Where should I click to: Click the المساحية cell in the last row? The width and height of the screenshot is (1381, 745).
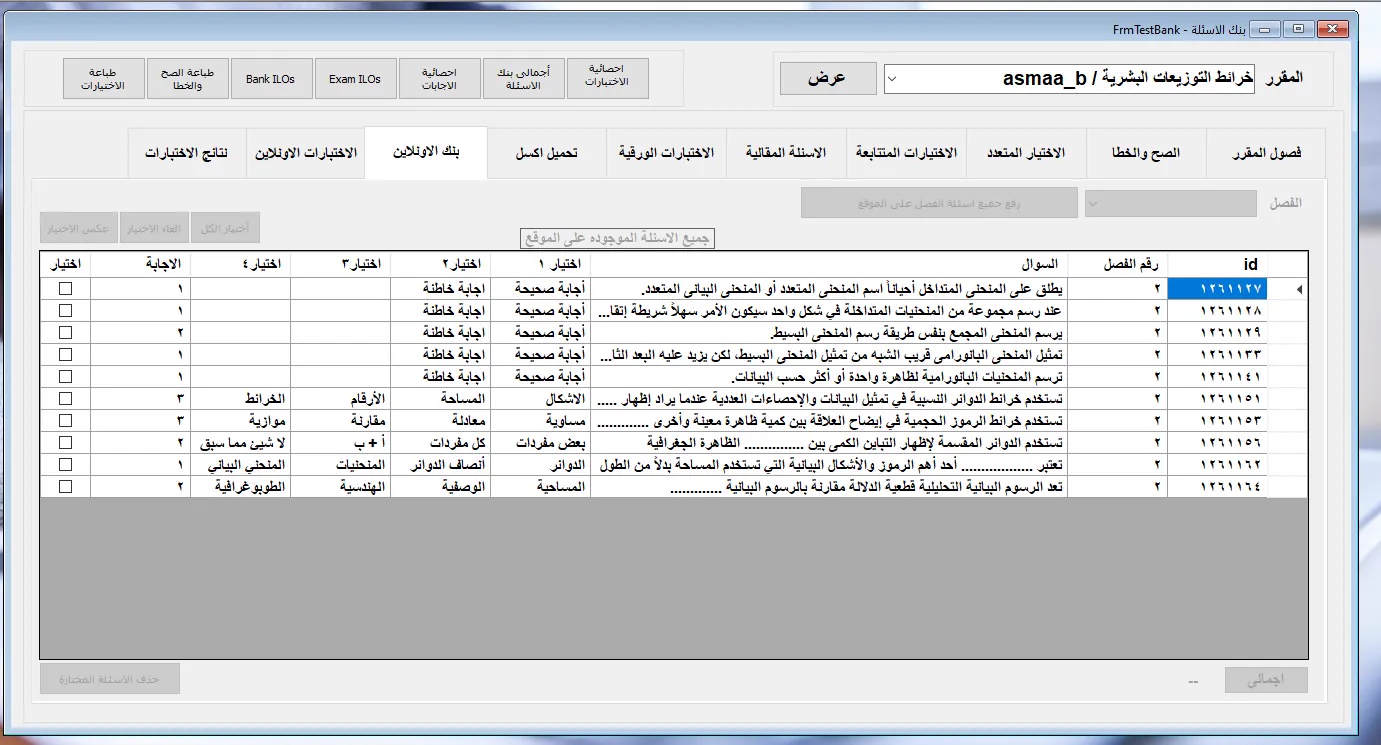[x=540, y=487]
